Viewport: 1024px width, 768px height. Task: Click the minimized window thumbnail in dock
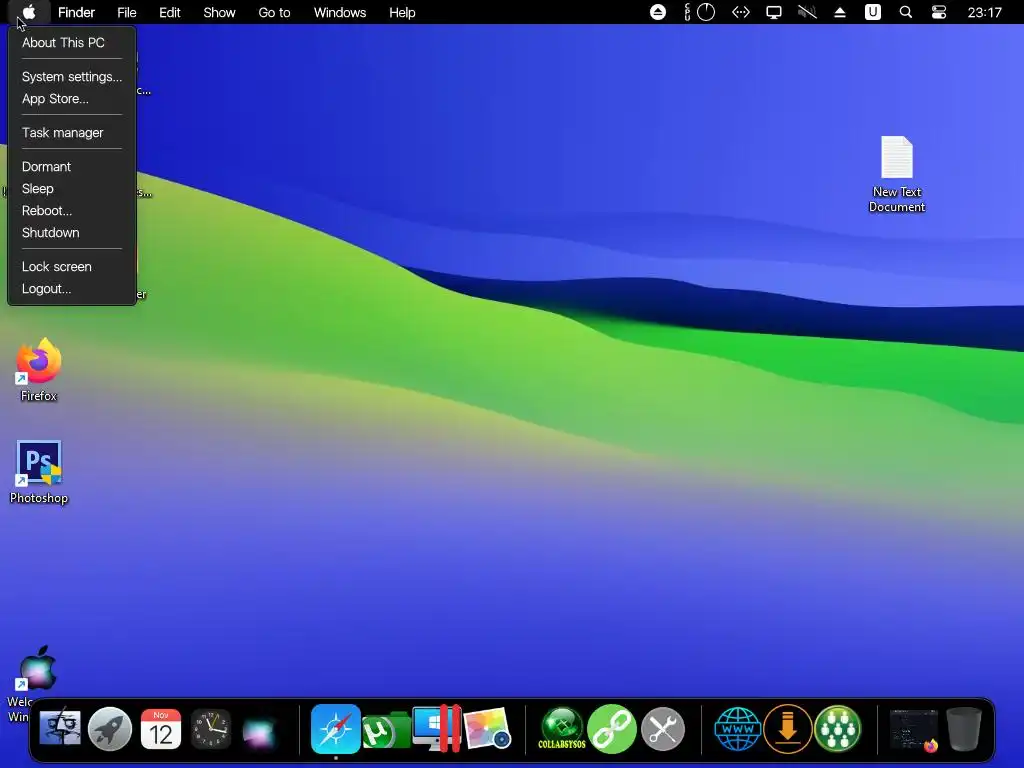[x=914, y=729]
